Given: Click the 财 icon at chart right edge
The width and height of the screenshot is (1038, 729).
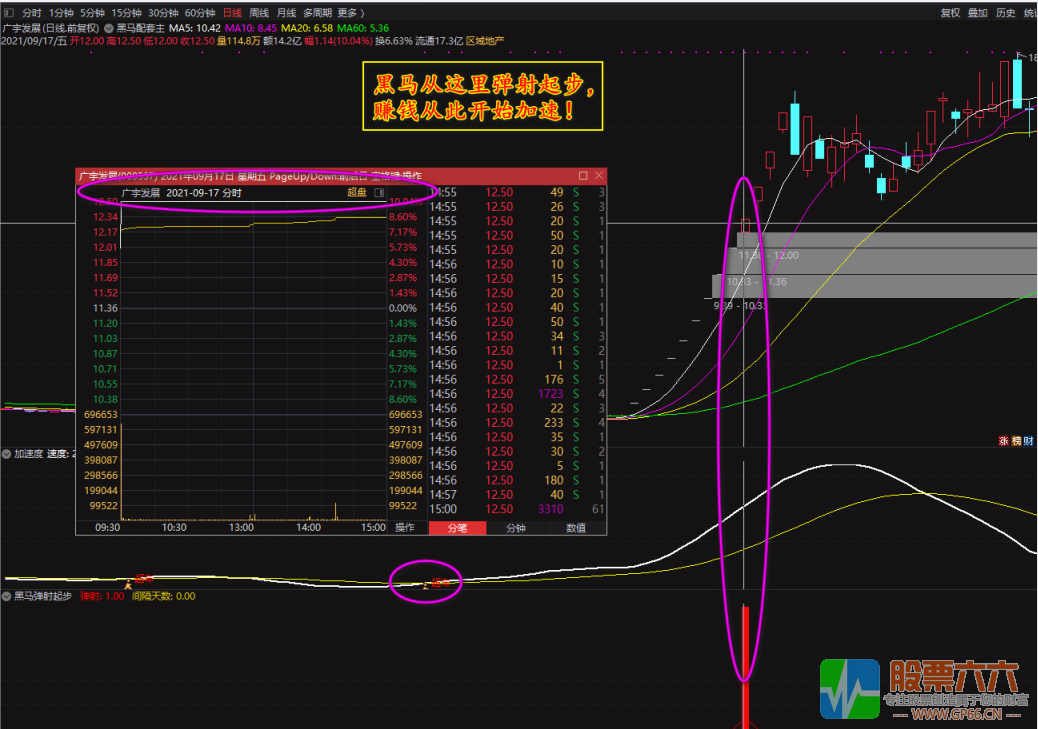Looking at the screenshot, I should pos(1029,441).
